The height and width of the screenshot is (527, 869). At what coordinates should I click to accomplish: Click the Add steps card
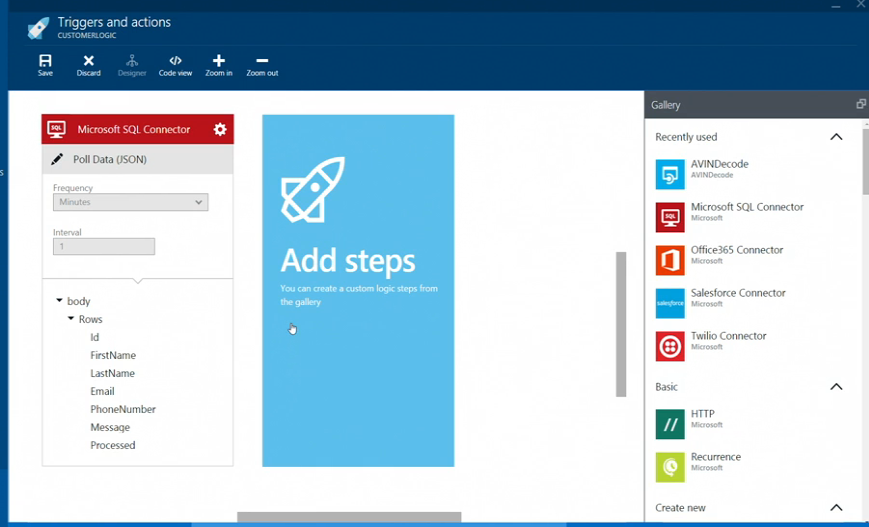358,290
